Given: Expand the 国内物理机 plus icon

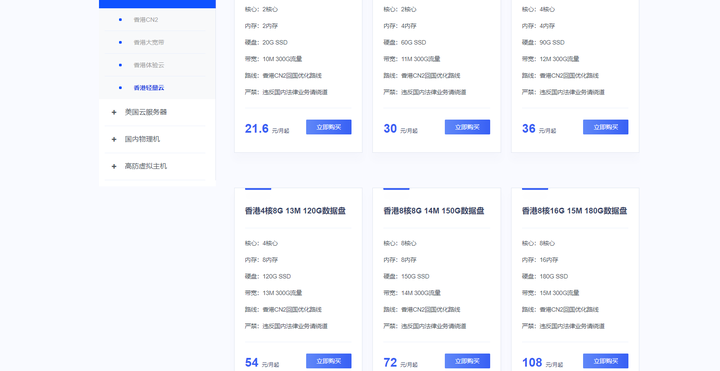Looking at the screenshot, I should click(x=114, y=139).
